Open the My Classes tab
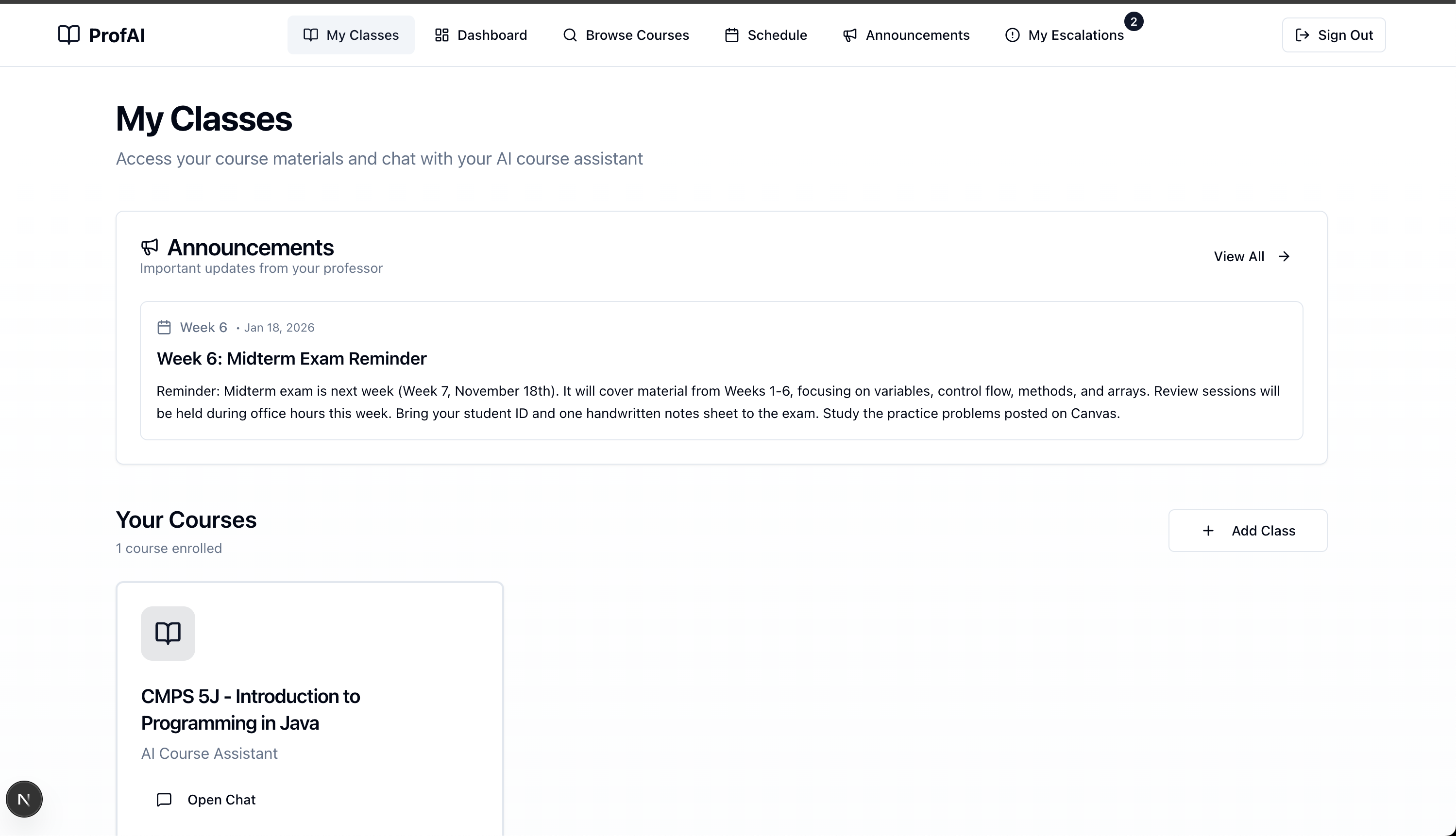1456x836 pixels. [351, 35]
